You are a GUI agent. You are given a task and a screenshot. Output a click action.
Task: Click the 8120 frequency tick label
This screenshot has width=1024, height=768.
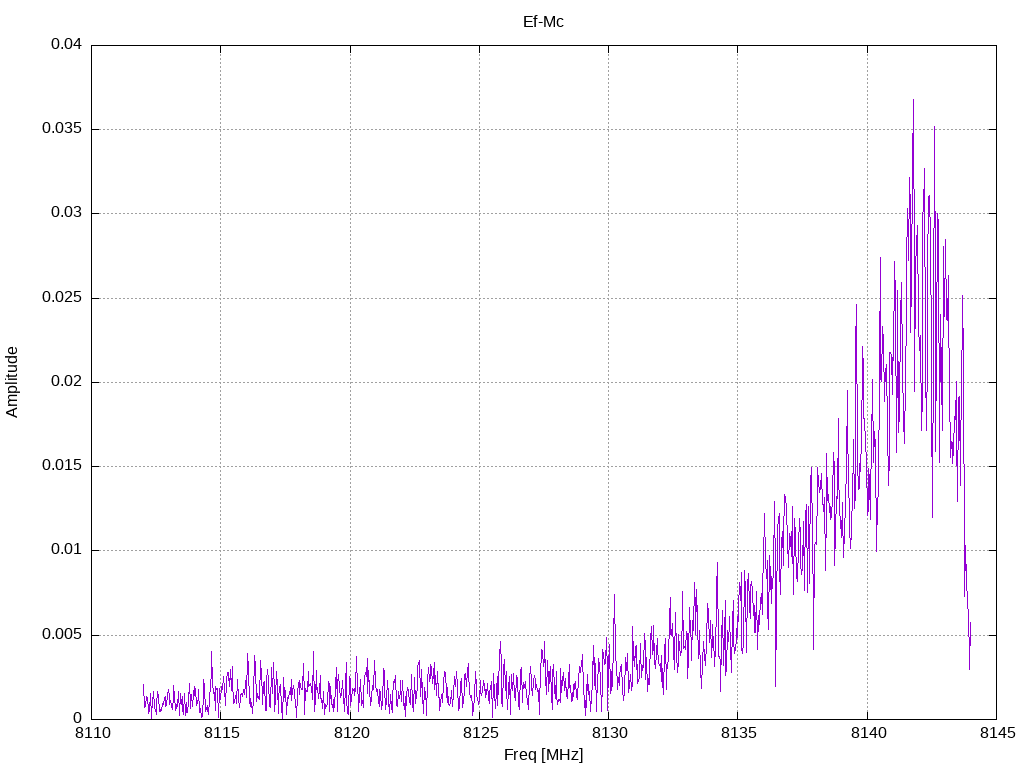tap(350, 734)
